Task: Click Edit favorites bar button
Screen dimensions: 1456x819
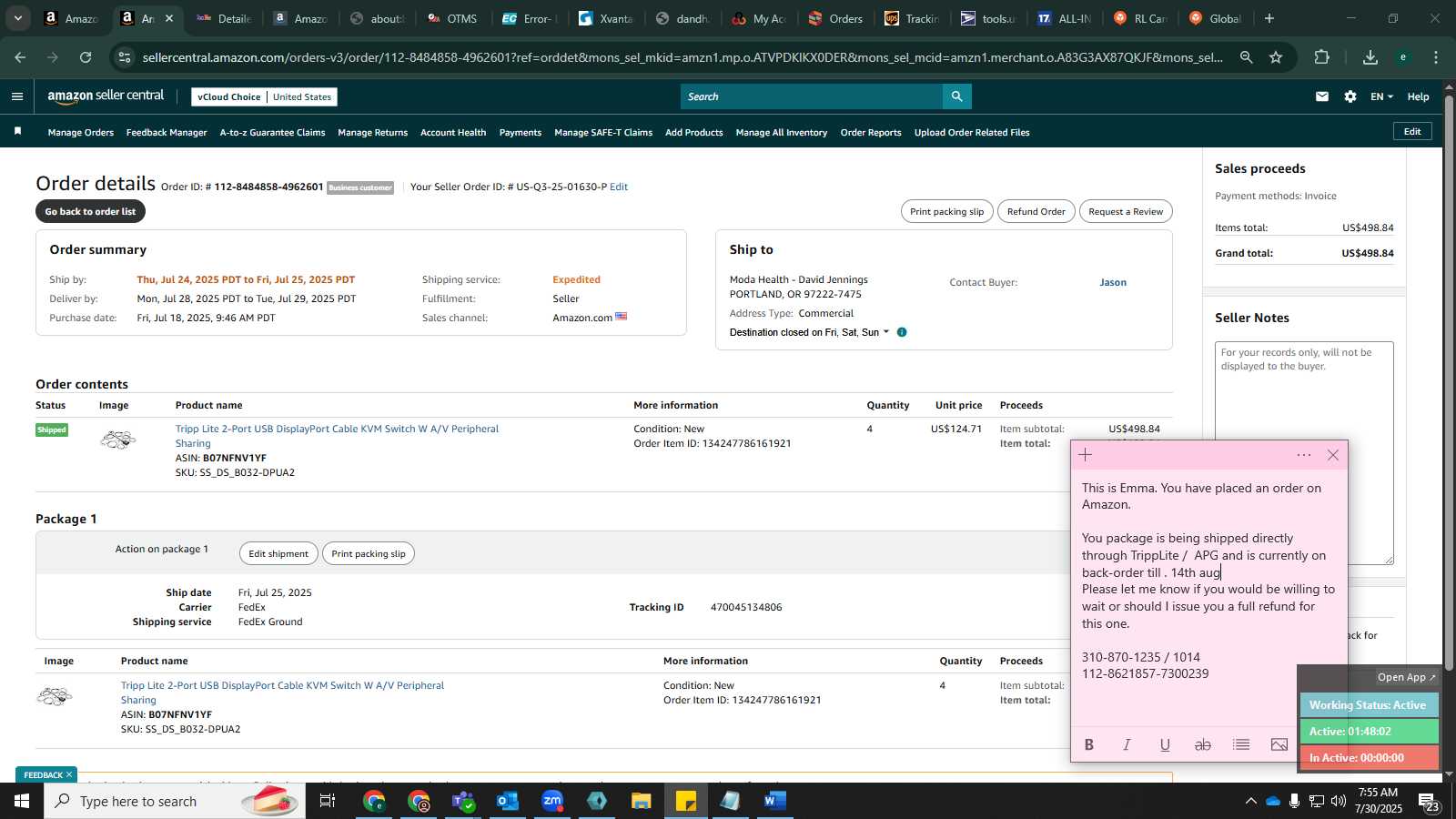Action: coord(1412,131)
